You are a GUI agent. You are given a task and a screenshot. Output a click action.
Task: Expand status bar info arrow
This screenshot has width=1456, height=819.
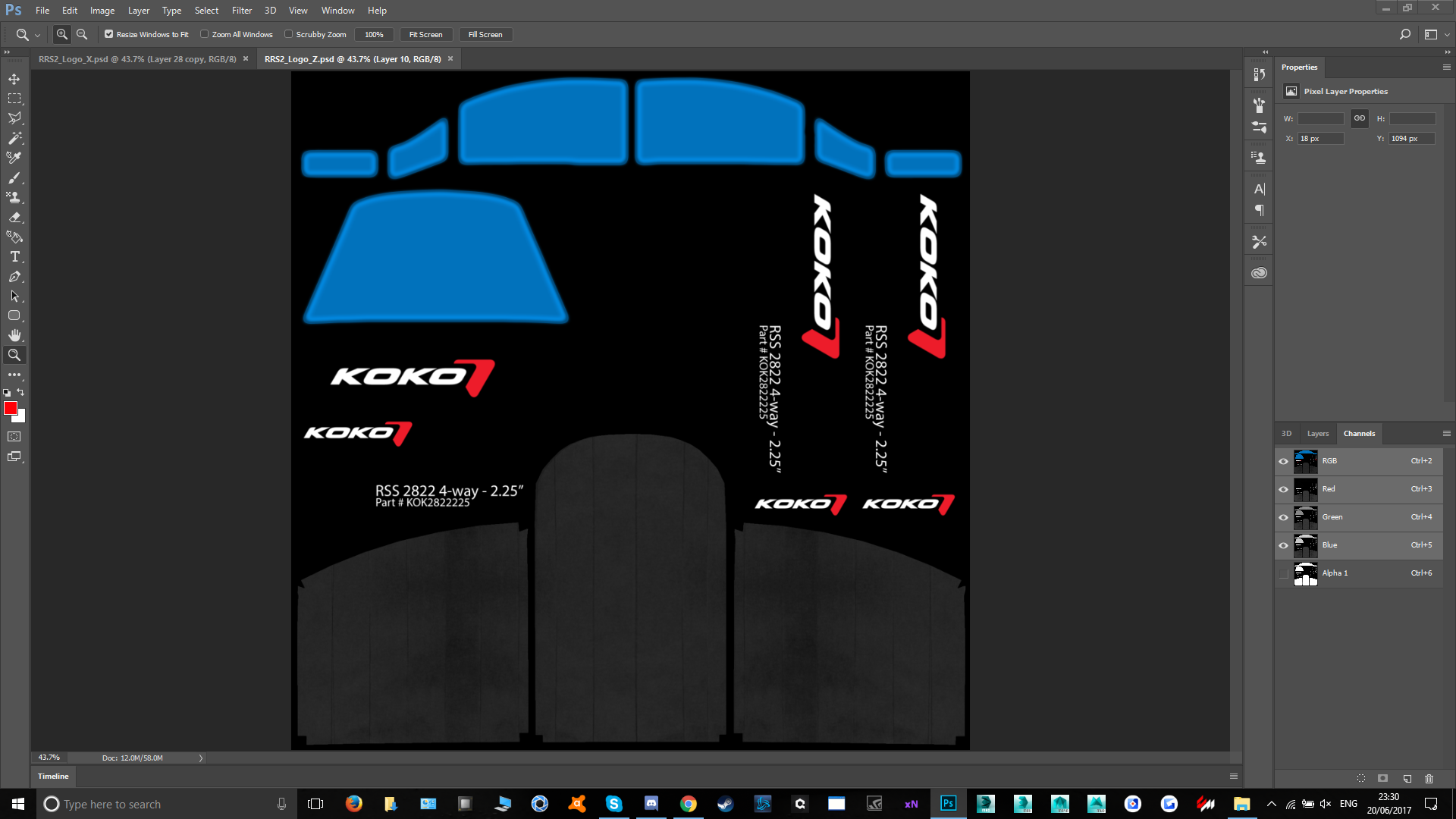(x=201, y=758)
